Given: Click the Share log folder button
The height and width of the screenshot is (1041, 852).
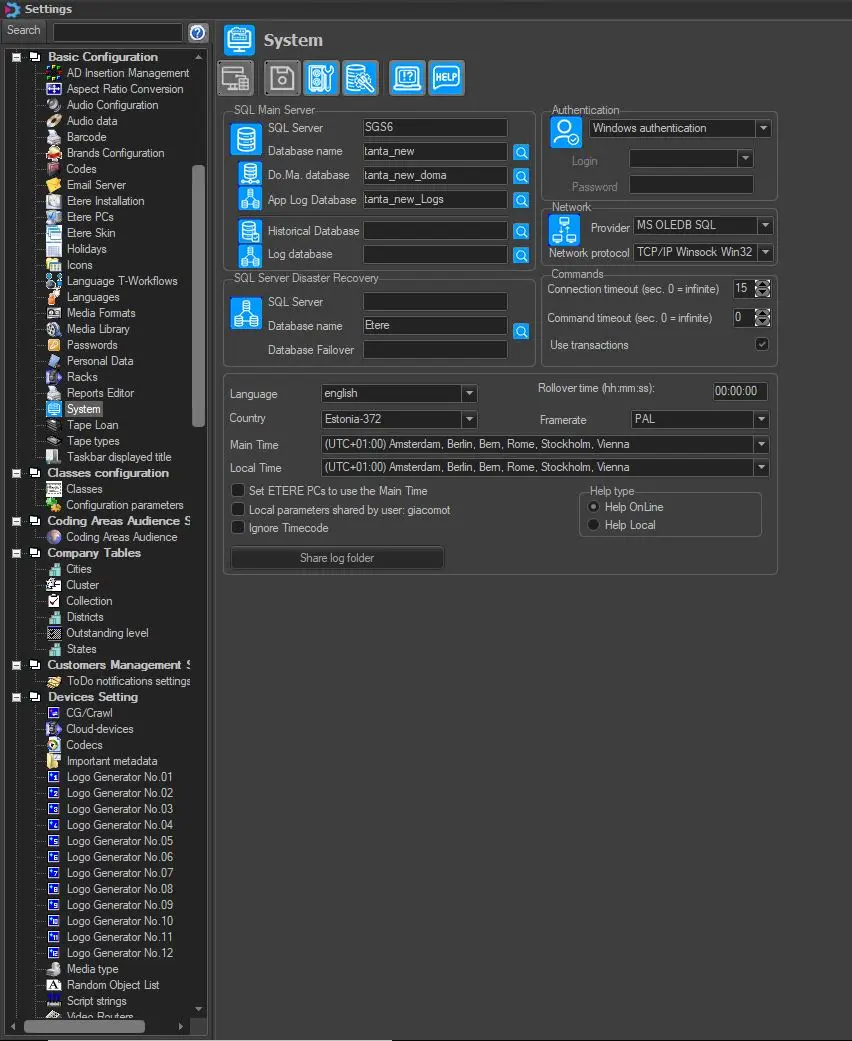Looking at the screenshot, I should [337, 558].
